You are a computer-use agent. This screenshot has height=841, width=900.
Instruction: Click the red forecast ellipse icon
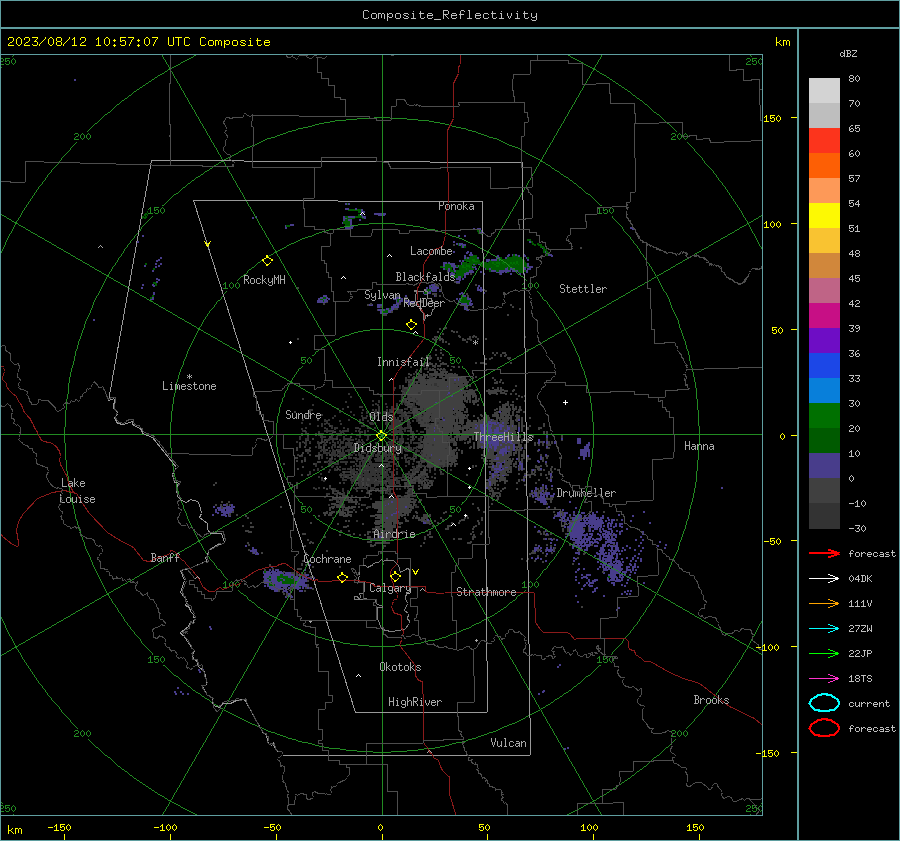coord(824,728)
